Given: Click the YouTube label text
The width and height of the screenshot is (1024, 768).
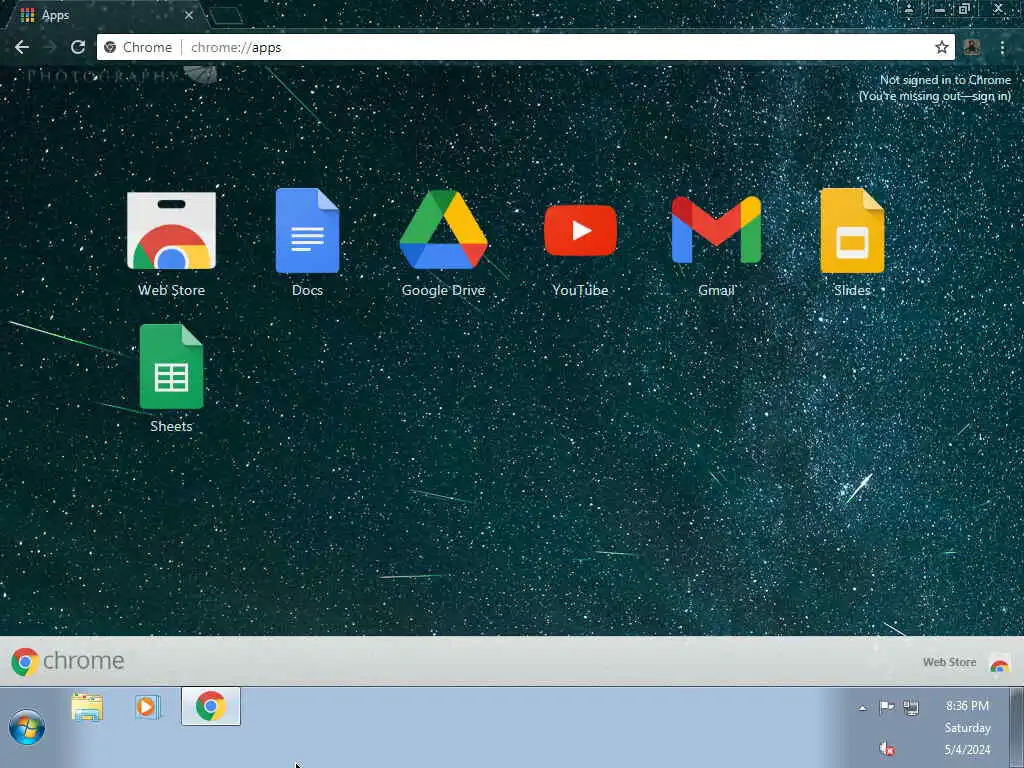Looking at the screenshot, I should coord(580,290).
